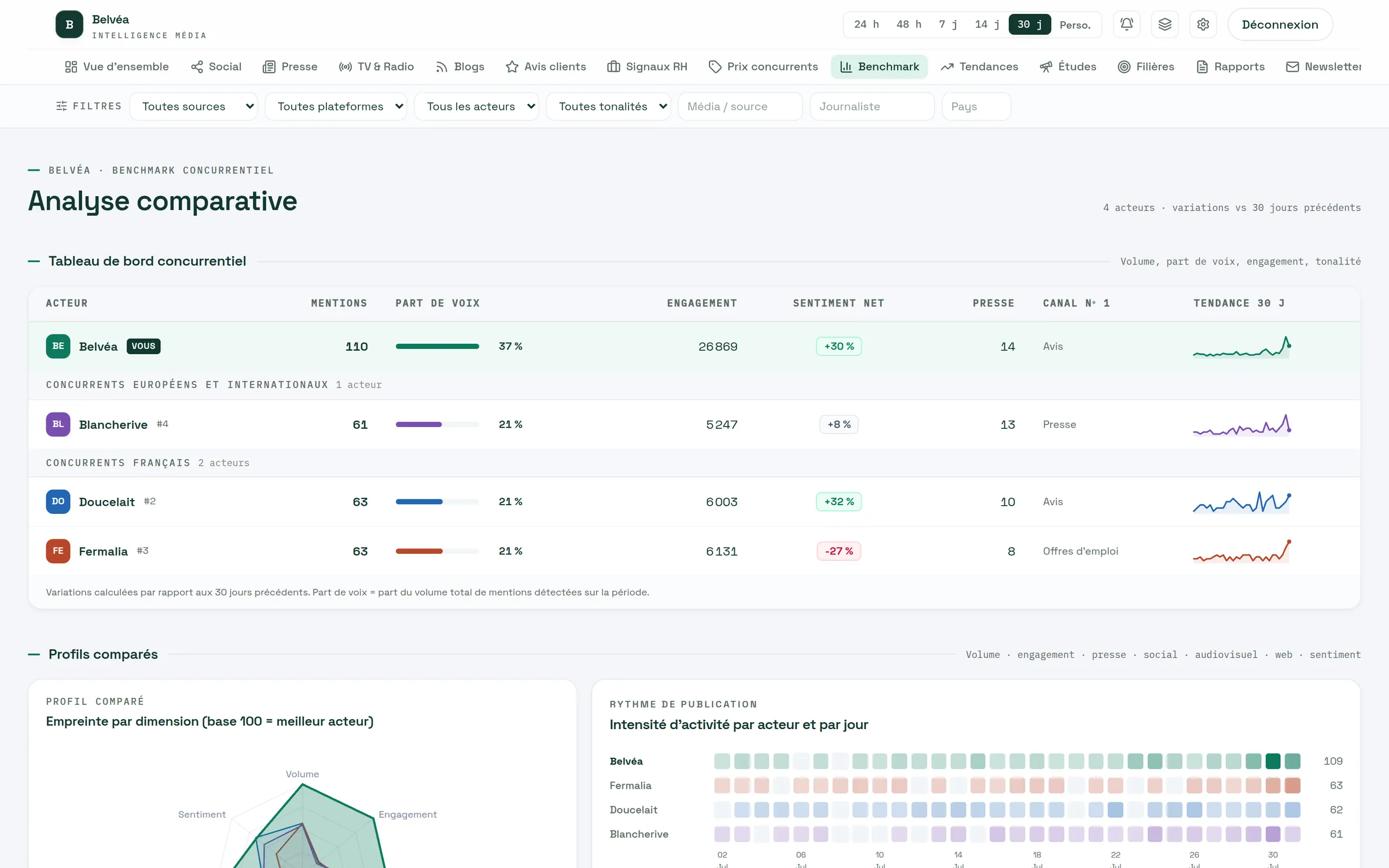The width and height of the screenshot is (1389, 868).
Task: Select the Perso. custom range
Action: (x=1075, y=24)
